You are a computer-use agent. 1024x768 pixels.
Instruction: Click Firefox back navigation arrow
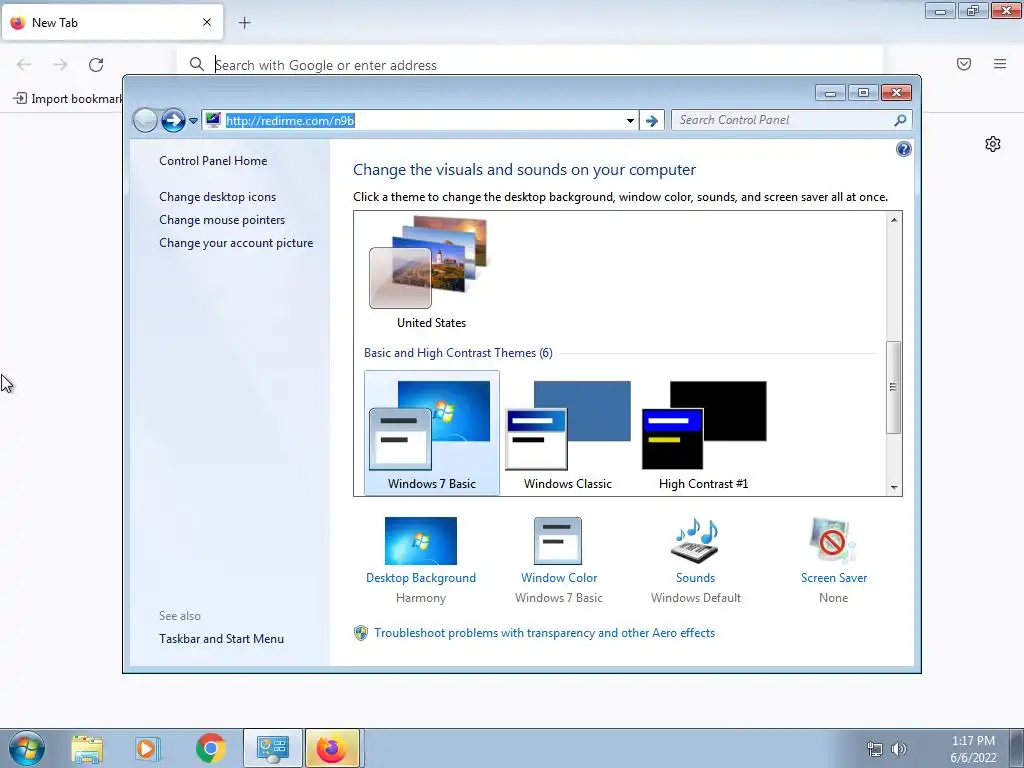(x=24, y=65)
